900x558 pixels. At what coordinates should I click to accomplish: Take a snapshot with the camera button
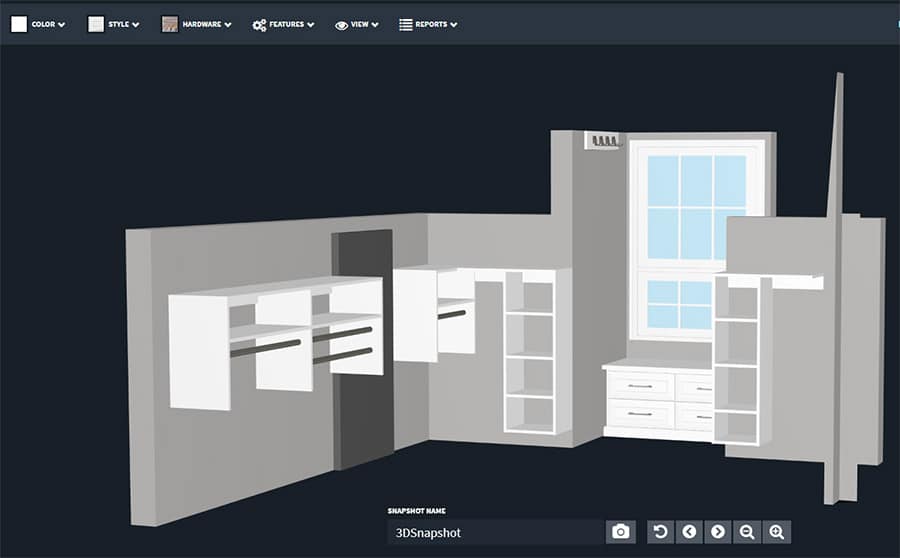pos(620,532)
